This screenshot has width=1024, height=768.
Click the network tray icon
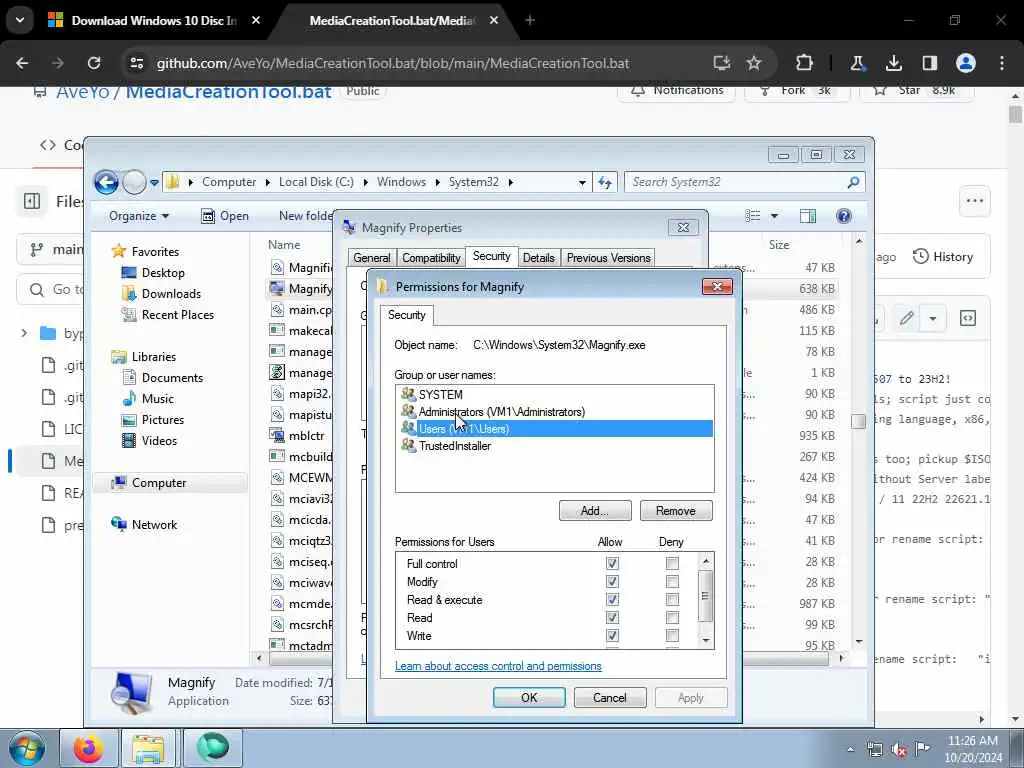click(x=875, y=750)
